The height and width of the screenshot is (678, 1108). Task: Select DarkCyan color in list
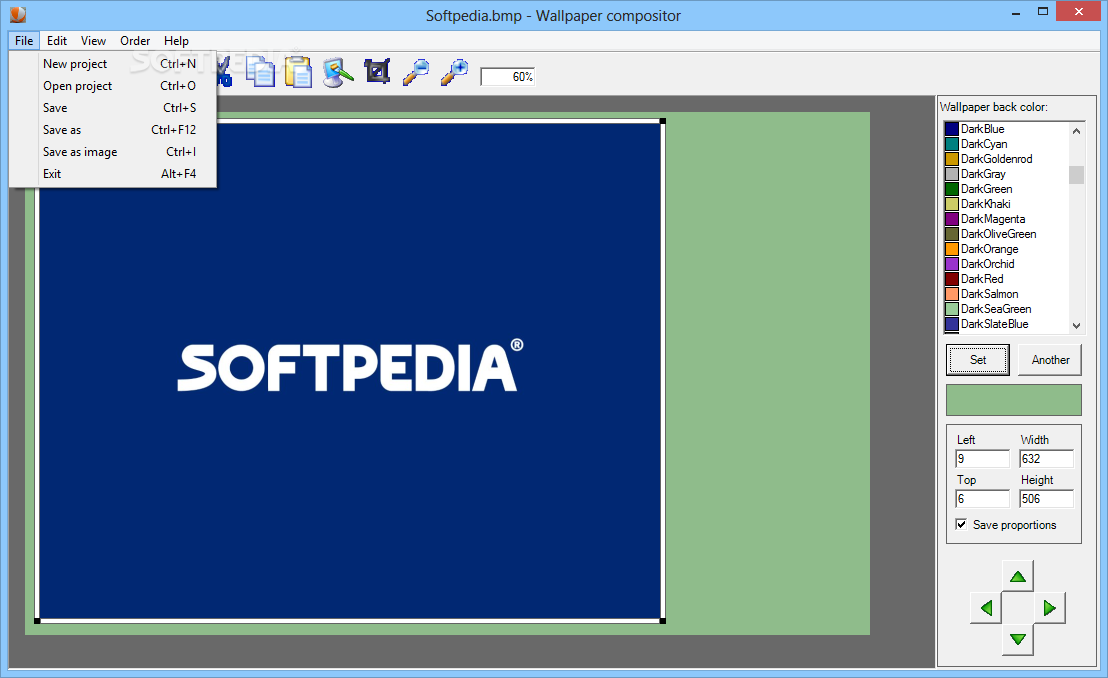(1006, 144)
